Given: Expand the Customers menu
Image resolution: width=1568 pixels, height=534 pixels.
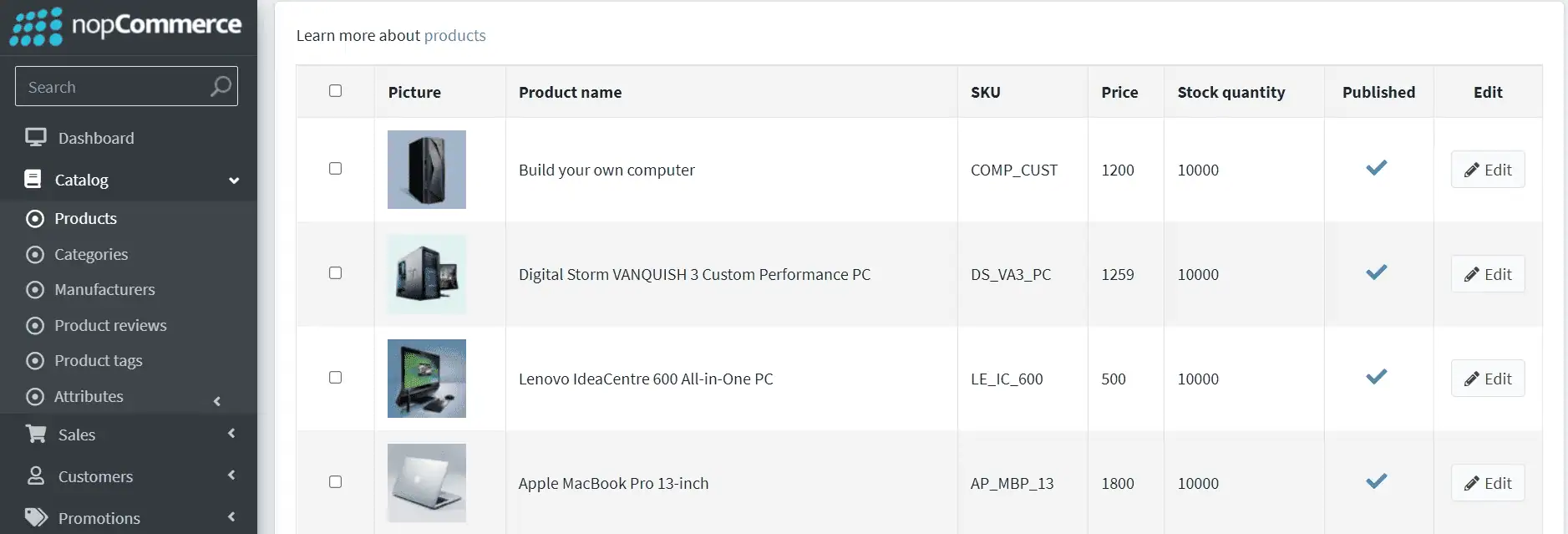Looking at the screenshot, I should [231, 476].
